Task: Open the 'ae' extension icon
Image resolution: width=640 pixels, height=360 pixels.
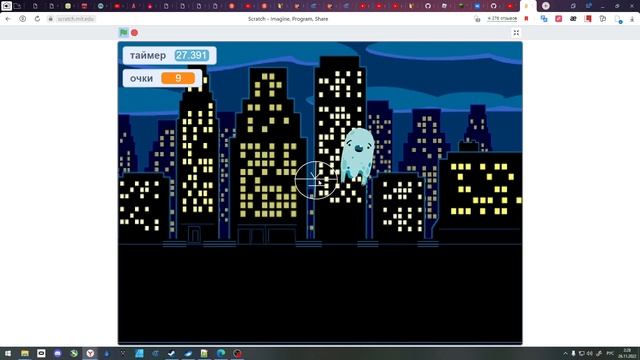Action: [573, 19]
